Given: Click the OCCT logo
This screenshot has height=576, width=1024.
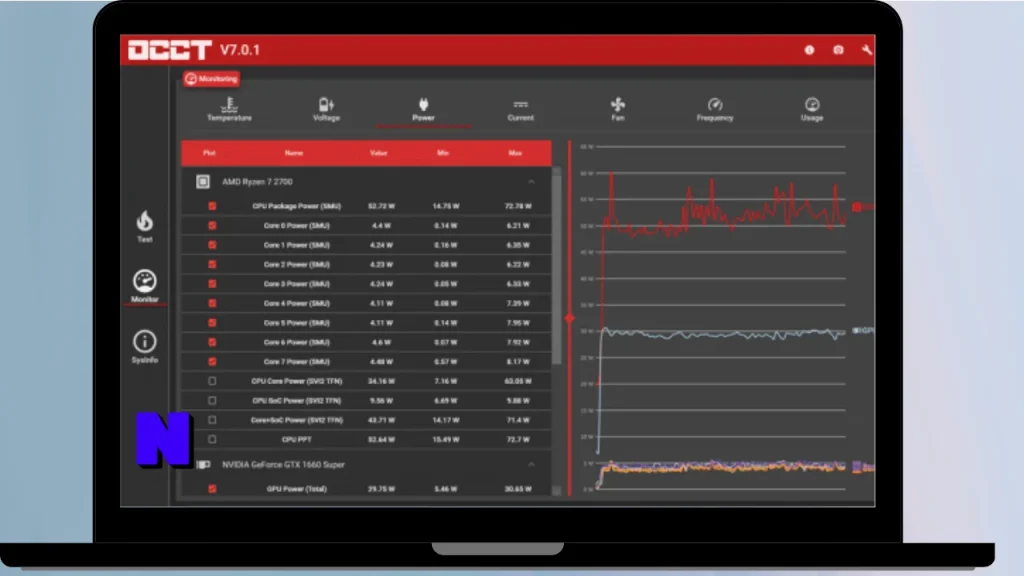Looking at the screenshot, I should click(x=170, y=50).
